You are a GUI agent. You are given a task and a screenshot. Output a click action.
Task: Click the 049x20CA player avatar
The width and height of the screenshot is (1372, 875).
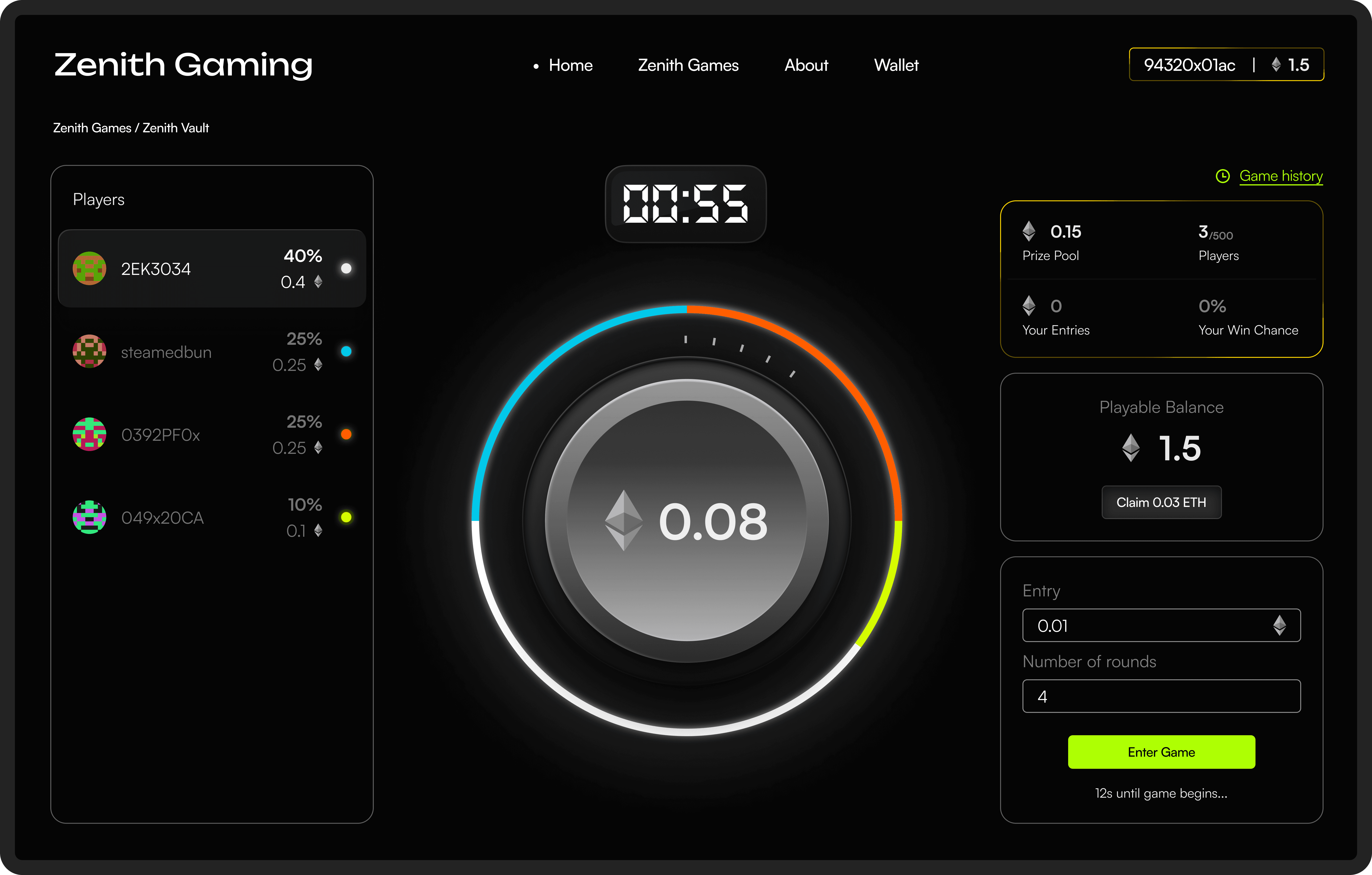coord(89,517)
